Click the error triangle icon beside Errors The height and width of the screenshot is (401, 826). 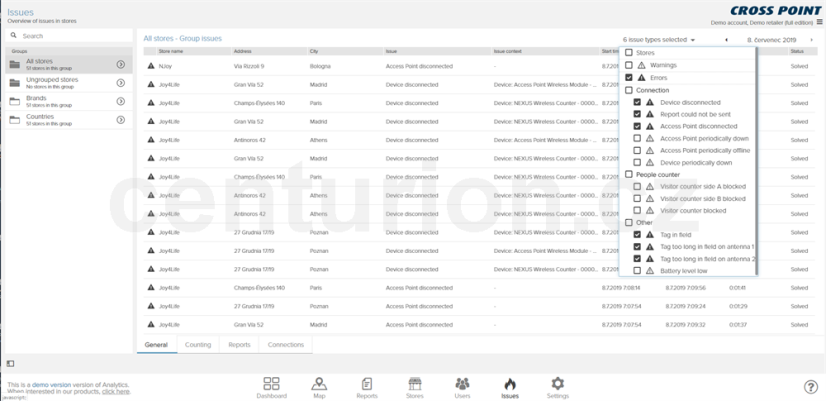[x=641, y=77]
